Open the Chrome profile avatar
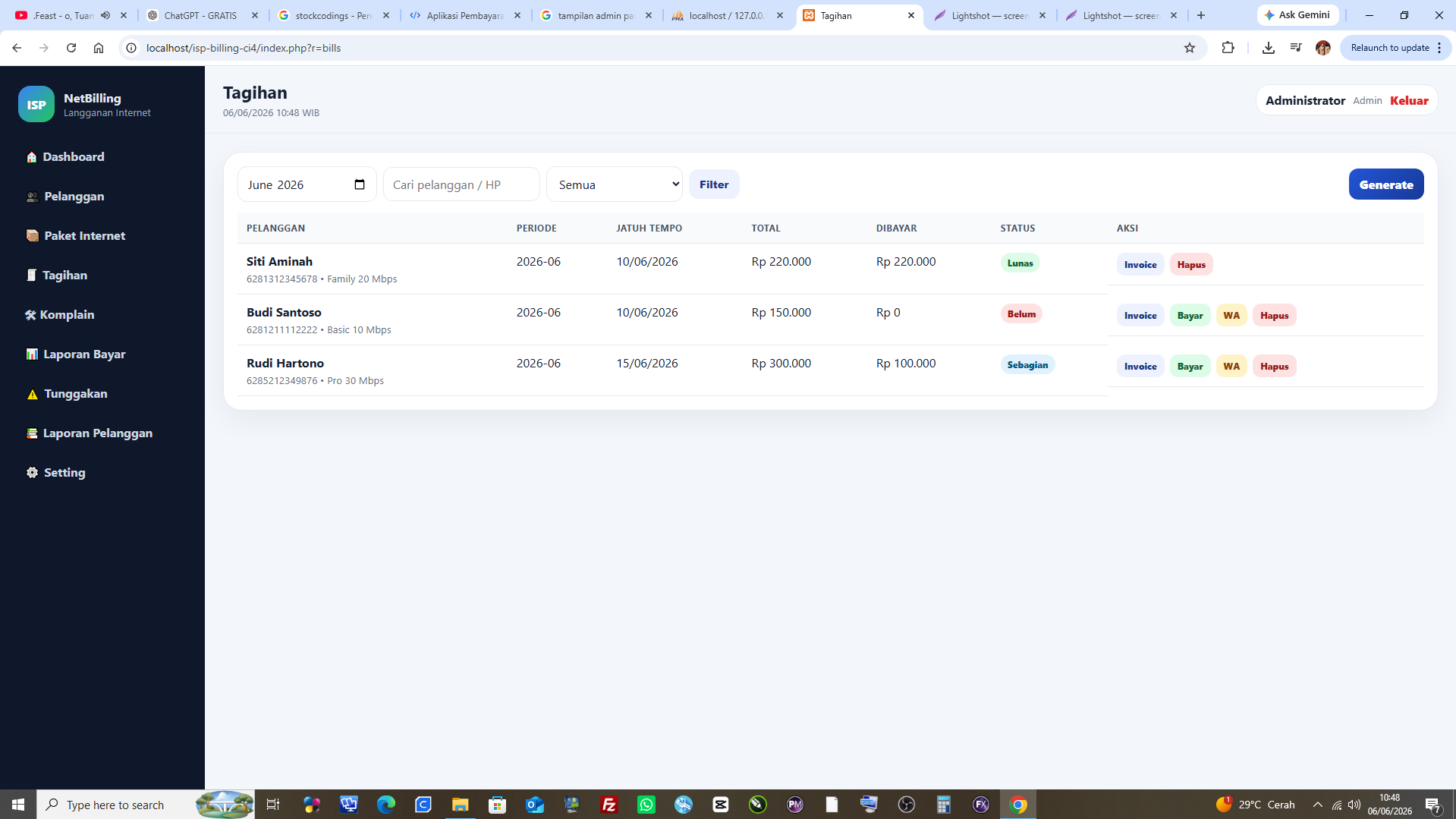 [1323, 48]
